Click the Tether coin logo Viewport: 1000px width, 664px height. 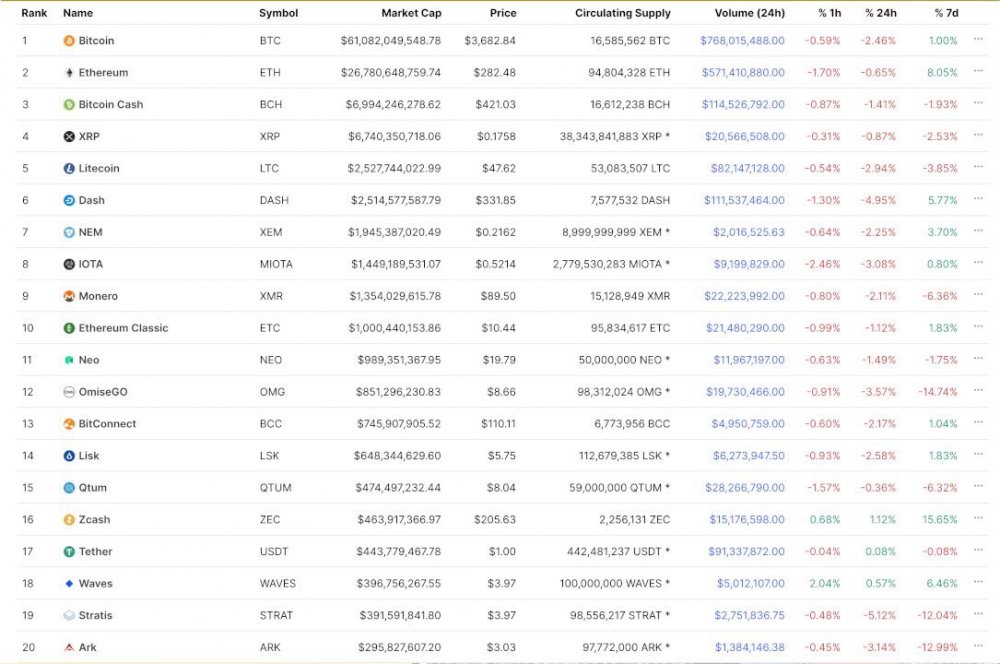pyautogui.click(x=69, y=551)
